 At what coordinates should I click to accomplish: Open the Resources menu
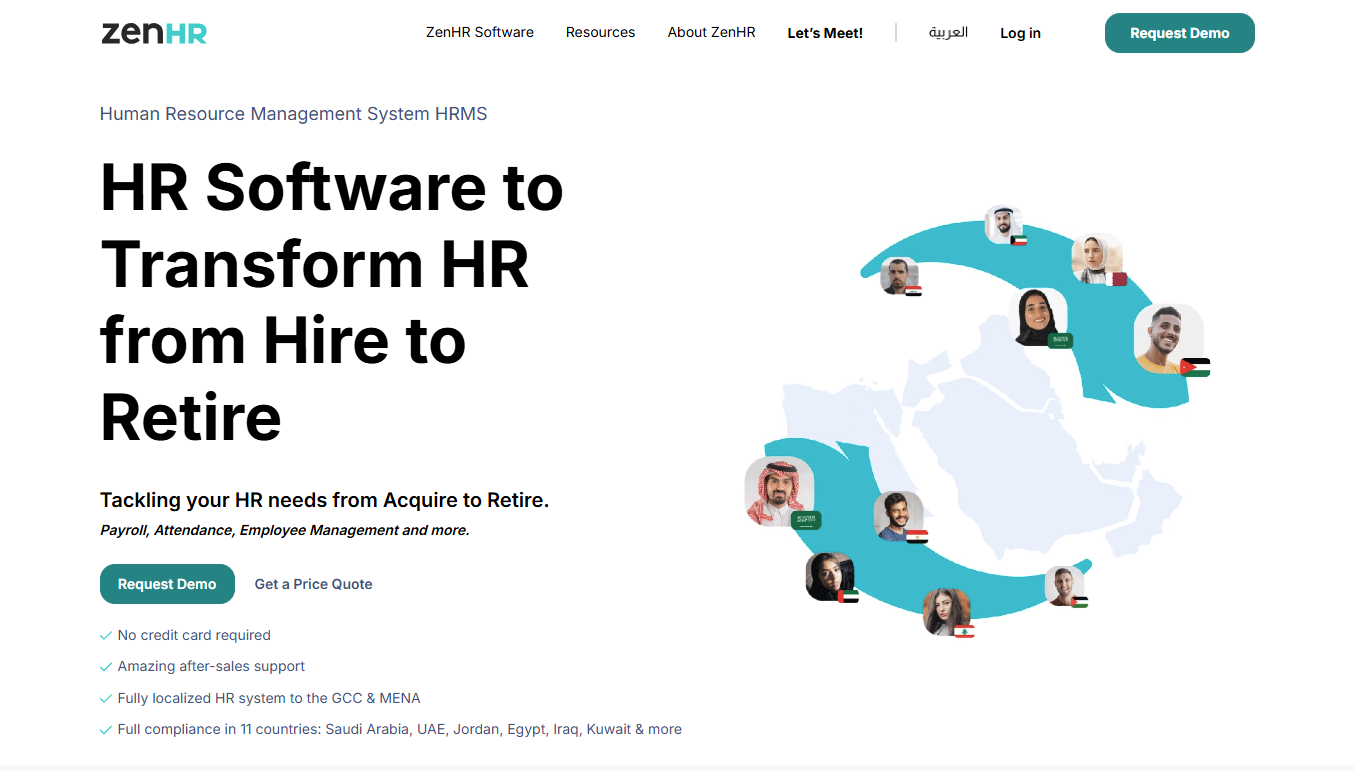600,33
